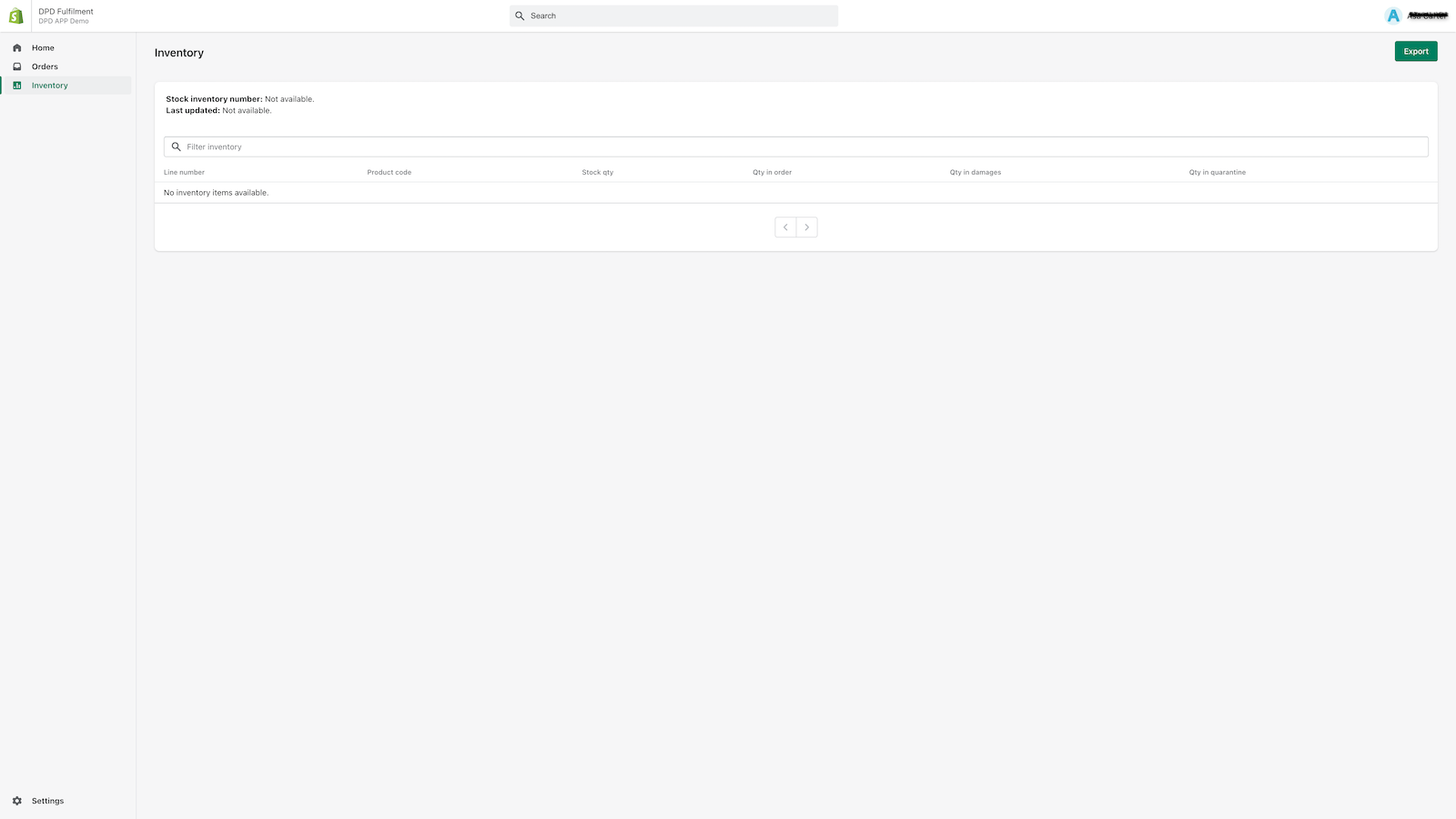Click the Inventory page heading
This screenshot has width=1456, height=819.
[x=179, y=53]
